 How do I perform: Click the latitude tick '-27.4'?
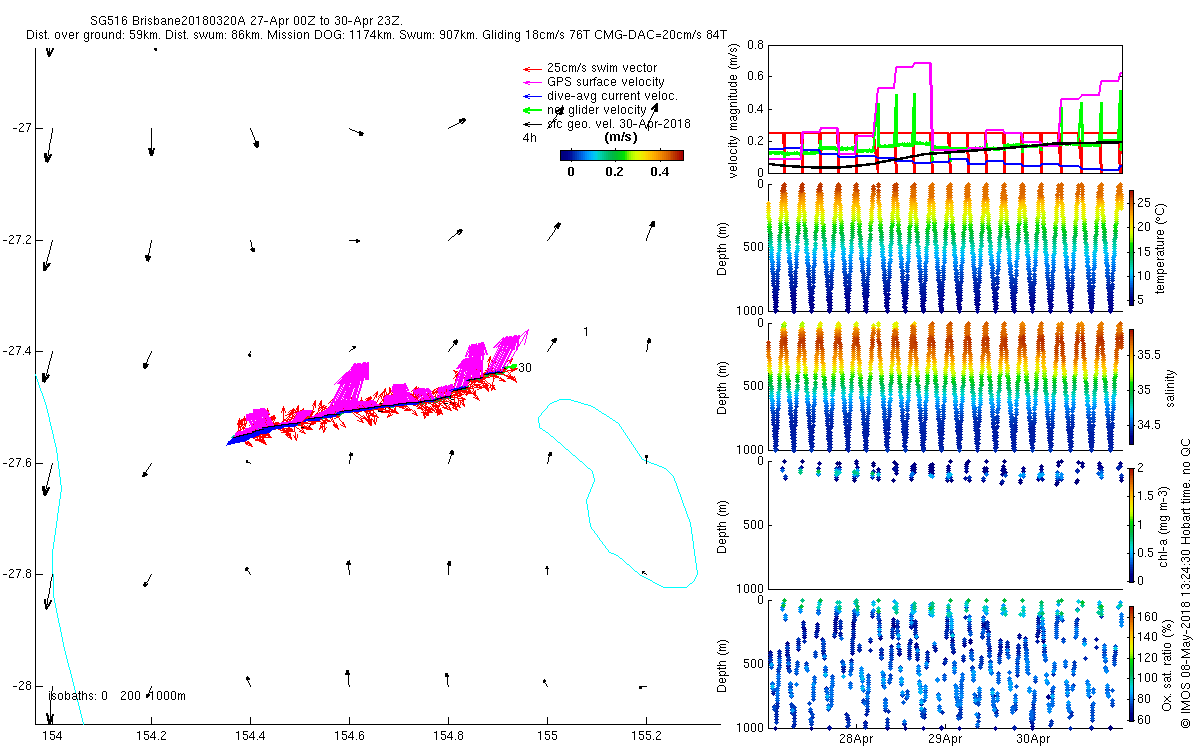[18, 351]
